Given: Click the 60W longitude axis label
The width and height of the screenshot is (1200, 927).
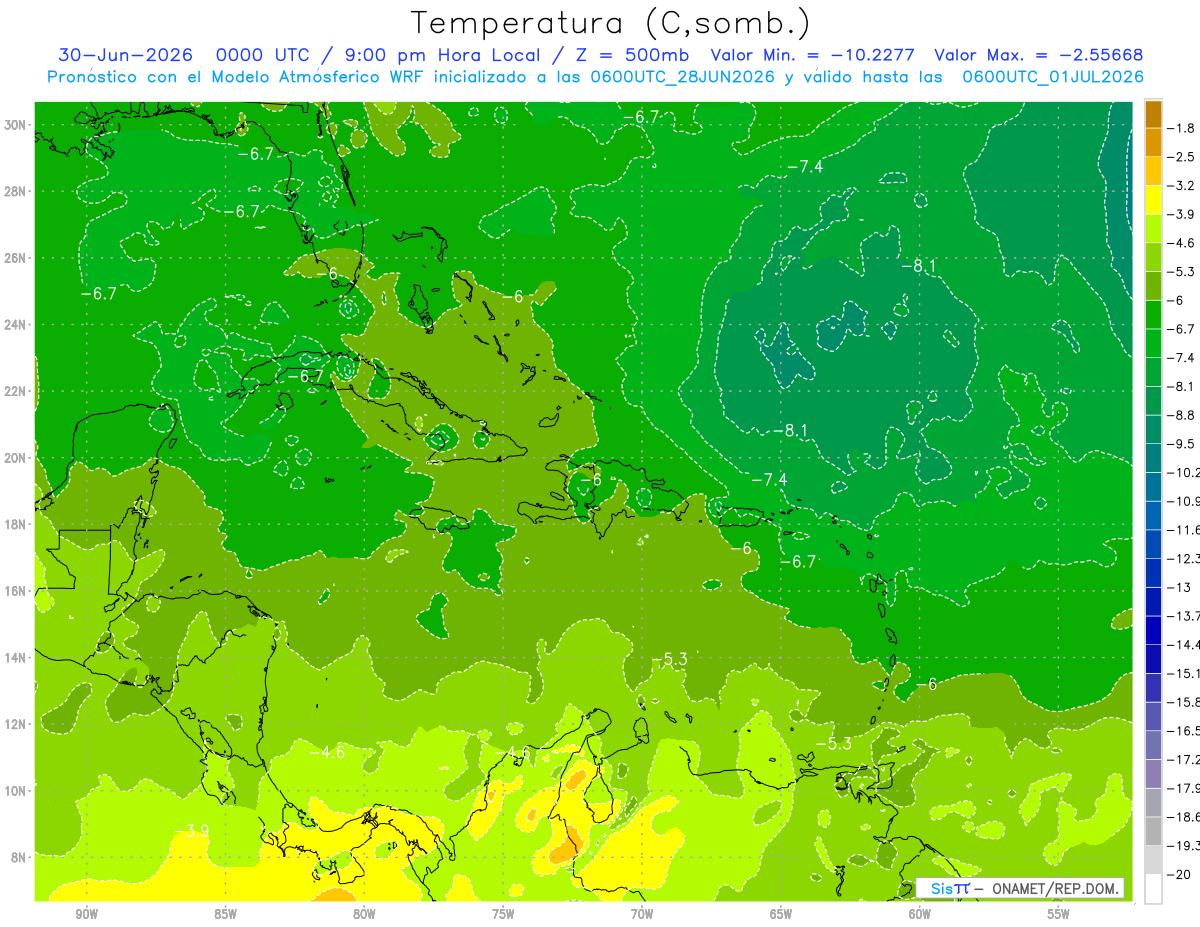Looking at the screenshot, I should point(920,915).
